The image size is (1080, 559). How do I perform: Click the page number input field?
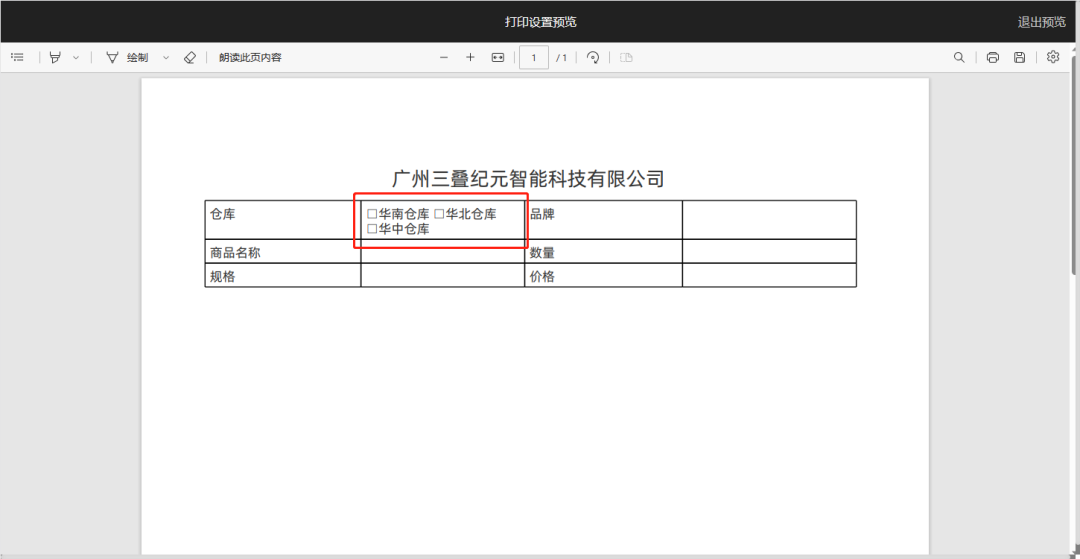(x=534, y=58)
